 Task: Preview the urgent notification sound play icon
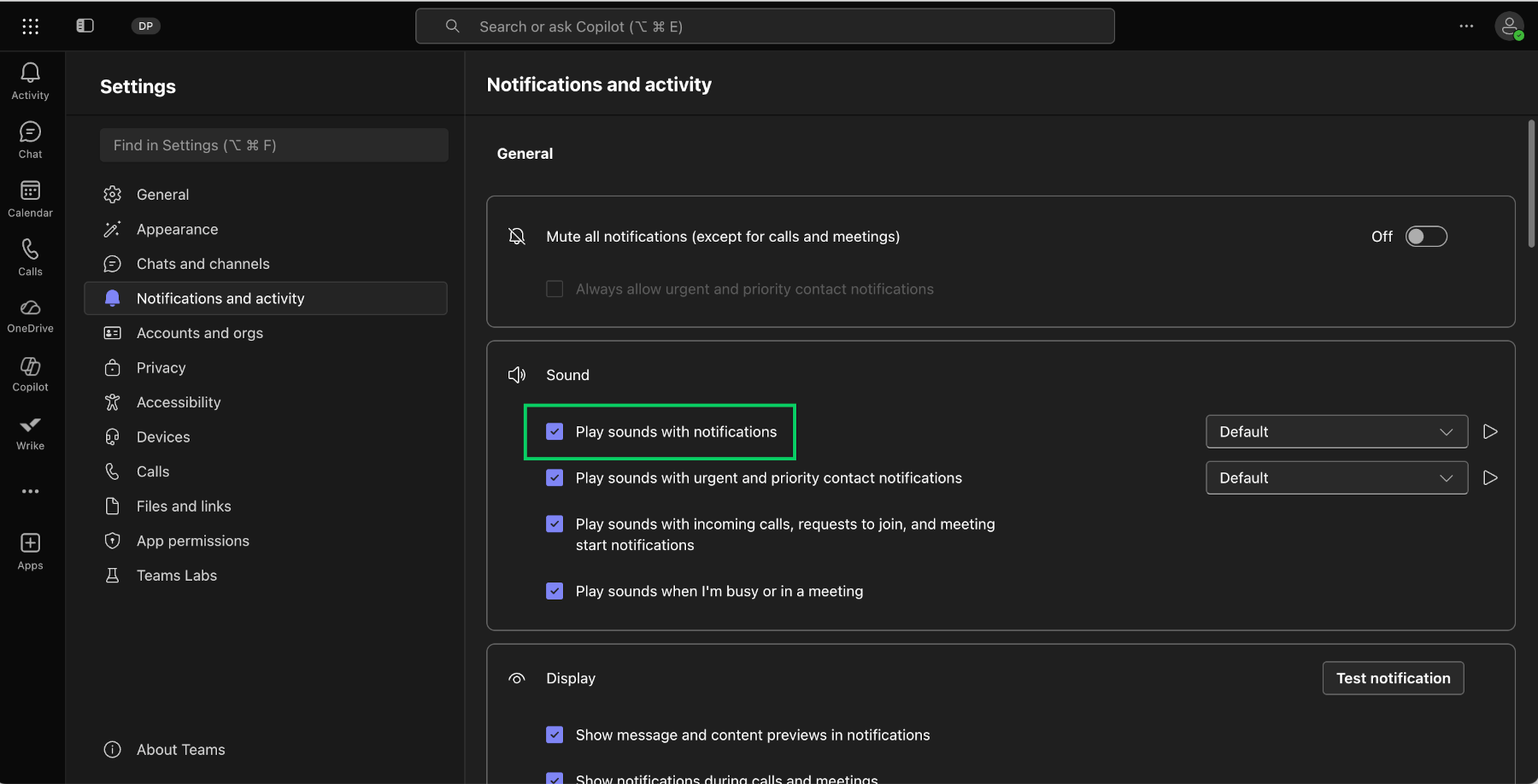pos(1490,477)
